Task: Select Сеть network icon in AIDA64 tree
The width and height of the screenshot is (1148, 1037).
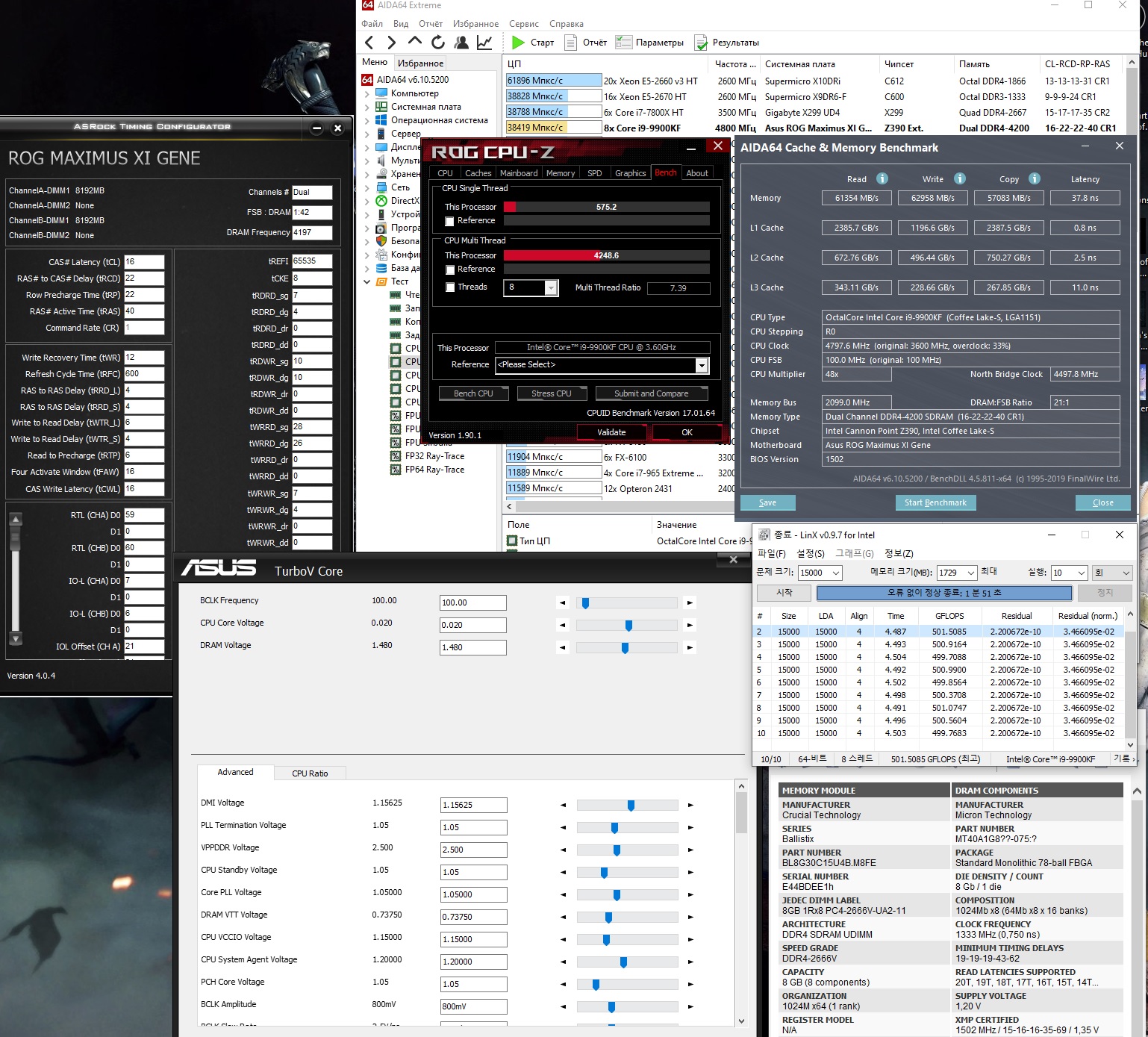Action: click(x=381, y=187)
